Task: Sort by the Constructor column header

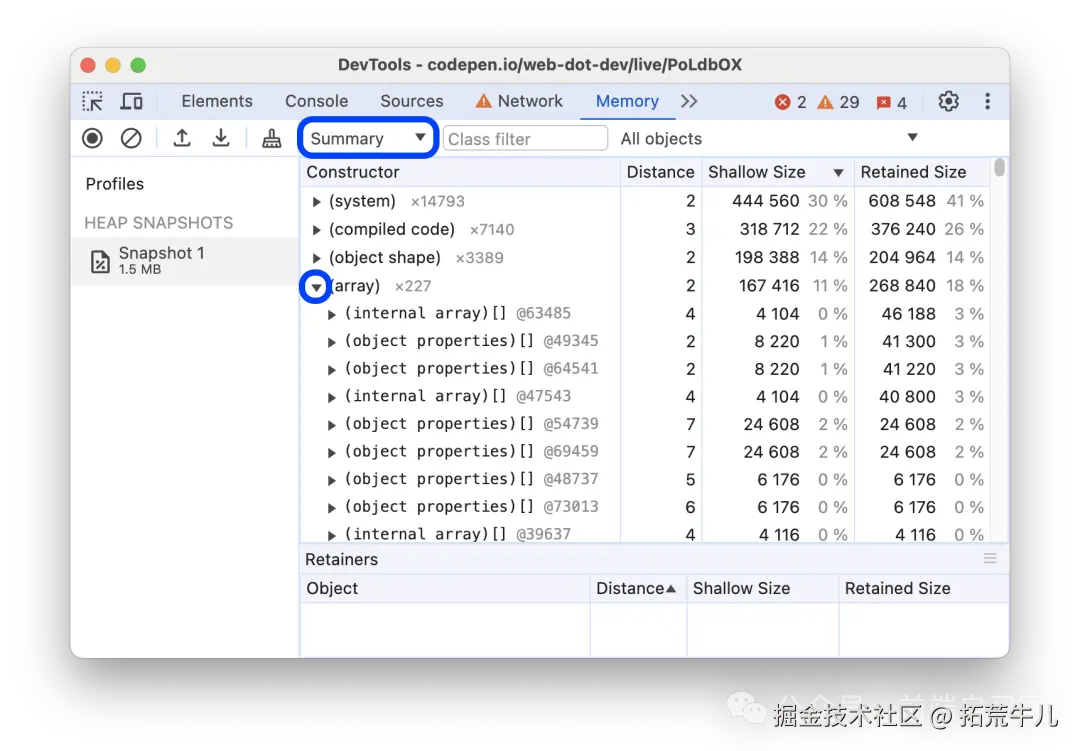Action: click(460, 172)
